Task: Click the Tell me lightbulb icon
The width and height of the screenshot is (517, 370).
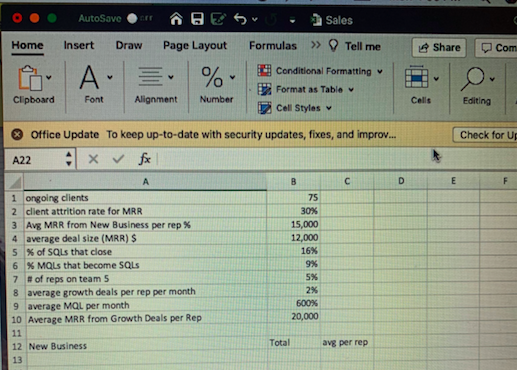Action: [x=333, y=46]
